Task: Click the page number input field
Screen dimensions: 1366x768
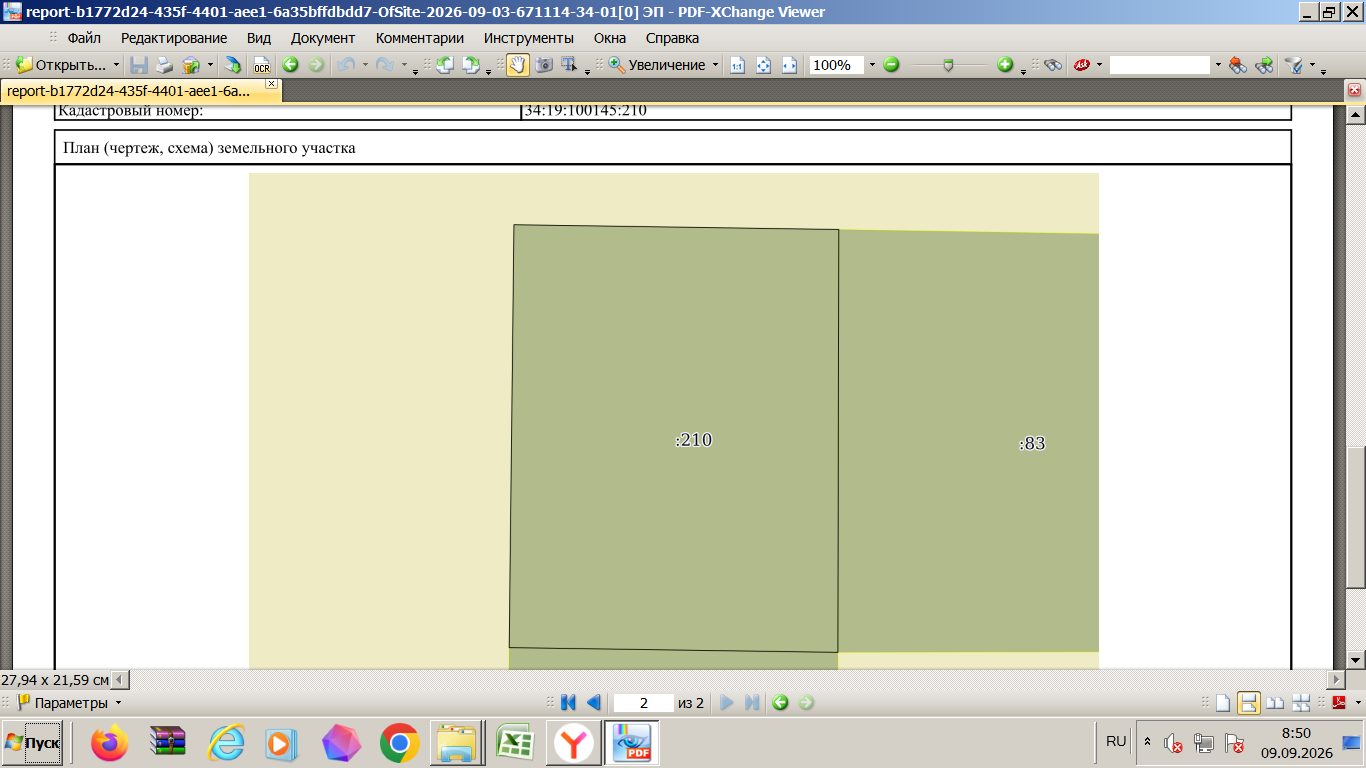Action: [x=643, y=703]
